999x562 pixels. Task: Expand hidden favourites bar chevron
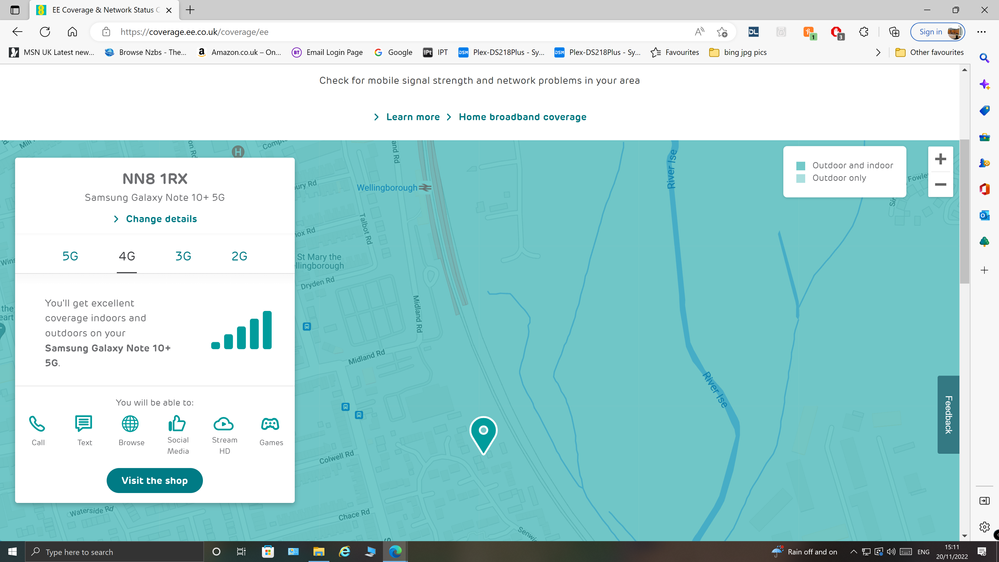[x=878, y=52]
